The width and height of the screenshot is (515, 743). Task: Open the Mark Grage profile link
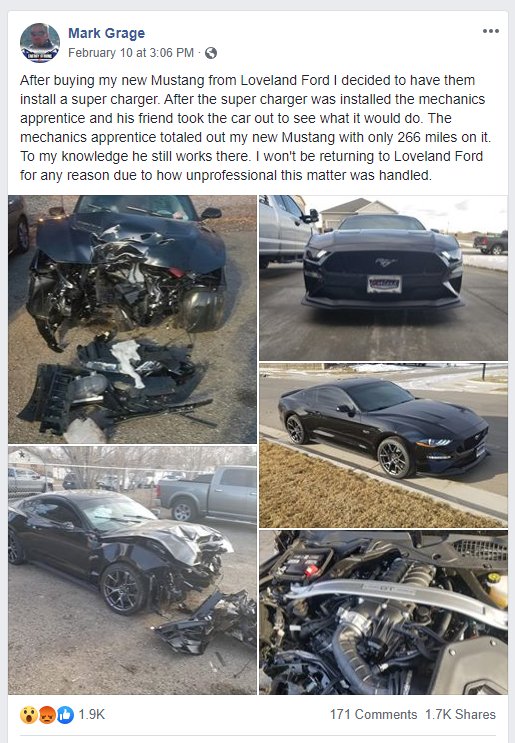[107, 33]
